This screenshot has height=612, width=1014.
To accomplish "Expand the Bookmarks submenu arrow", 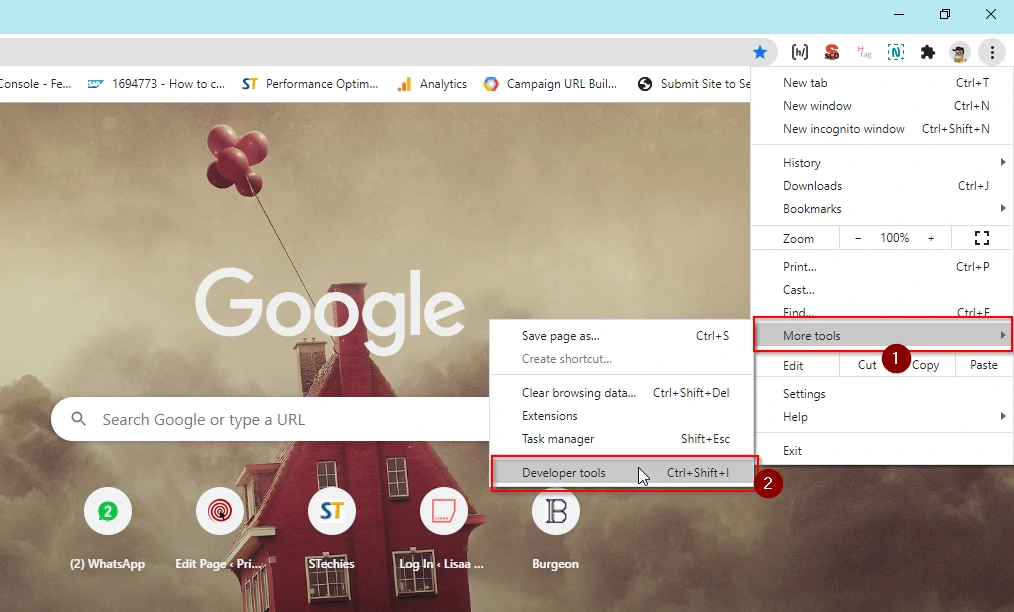I will click(1002, 208).
